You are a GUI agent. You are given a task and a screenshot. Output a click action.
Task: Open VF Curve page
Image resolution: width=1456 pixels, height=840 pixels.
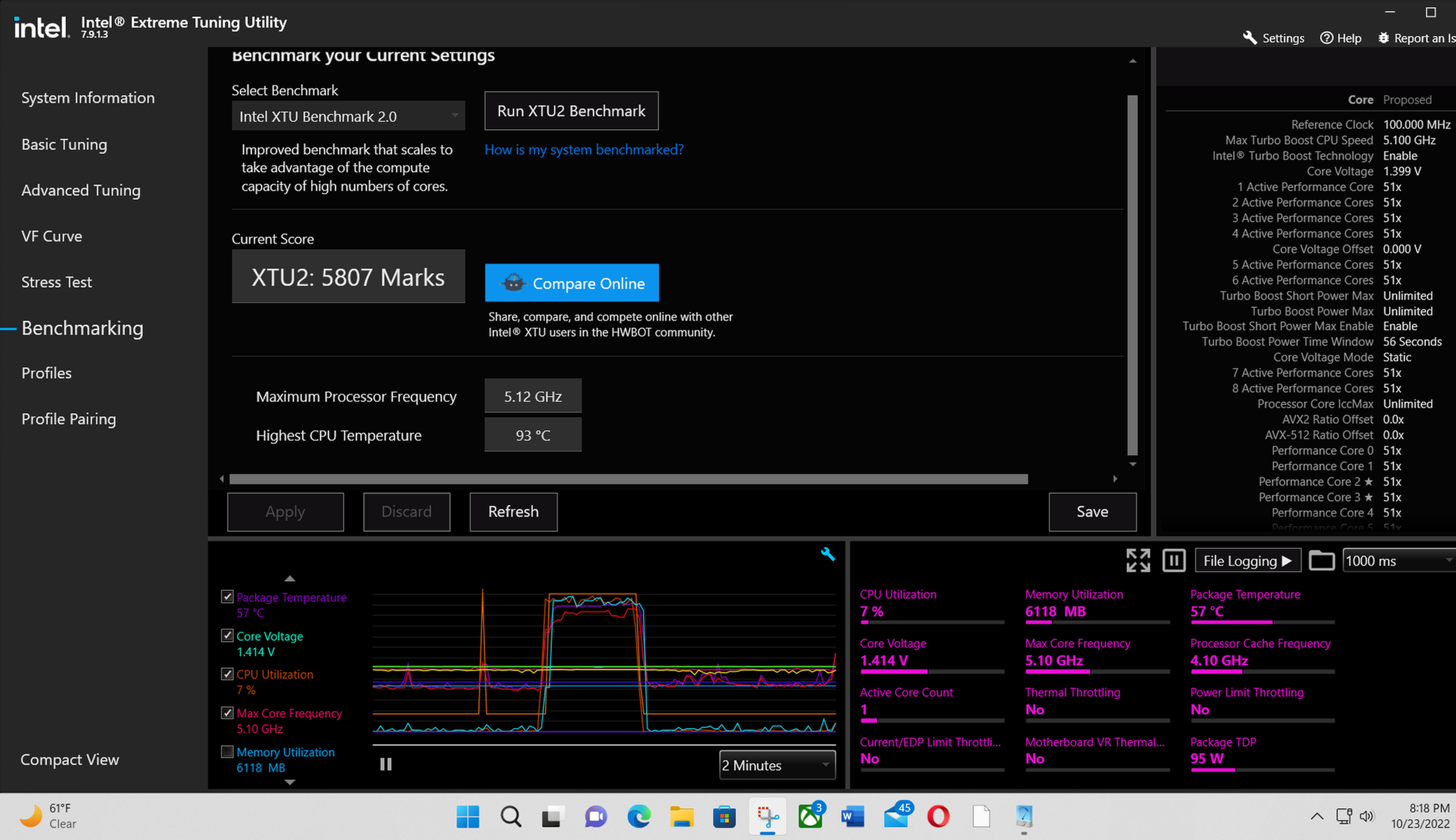pyautogui.click(x=51, y=236)
